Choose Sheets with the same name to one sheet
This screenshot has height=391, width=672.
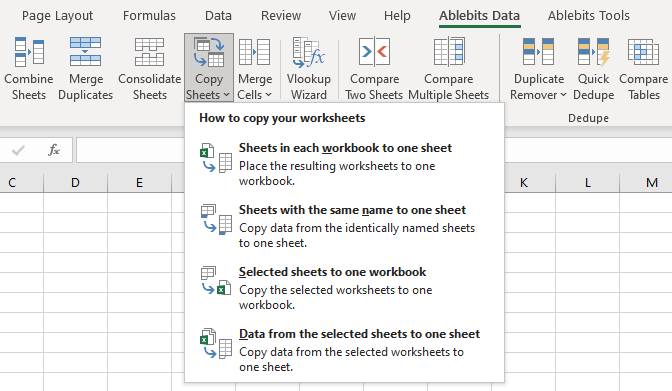344,226
